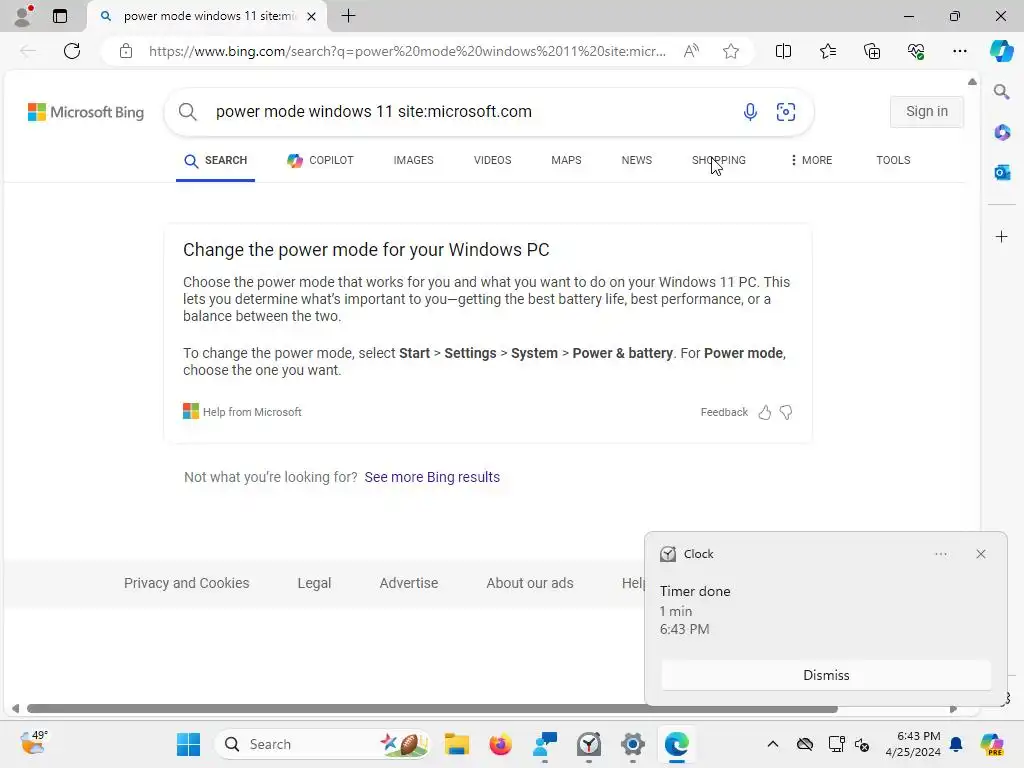Select the SEARCH tab
Viewport: 1024px width, 768px height.
pos(216,161)
